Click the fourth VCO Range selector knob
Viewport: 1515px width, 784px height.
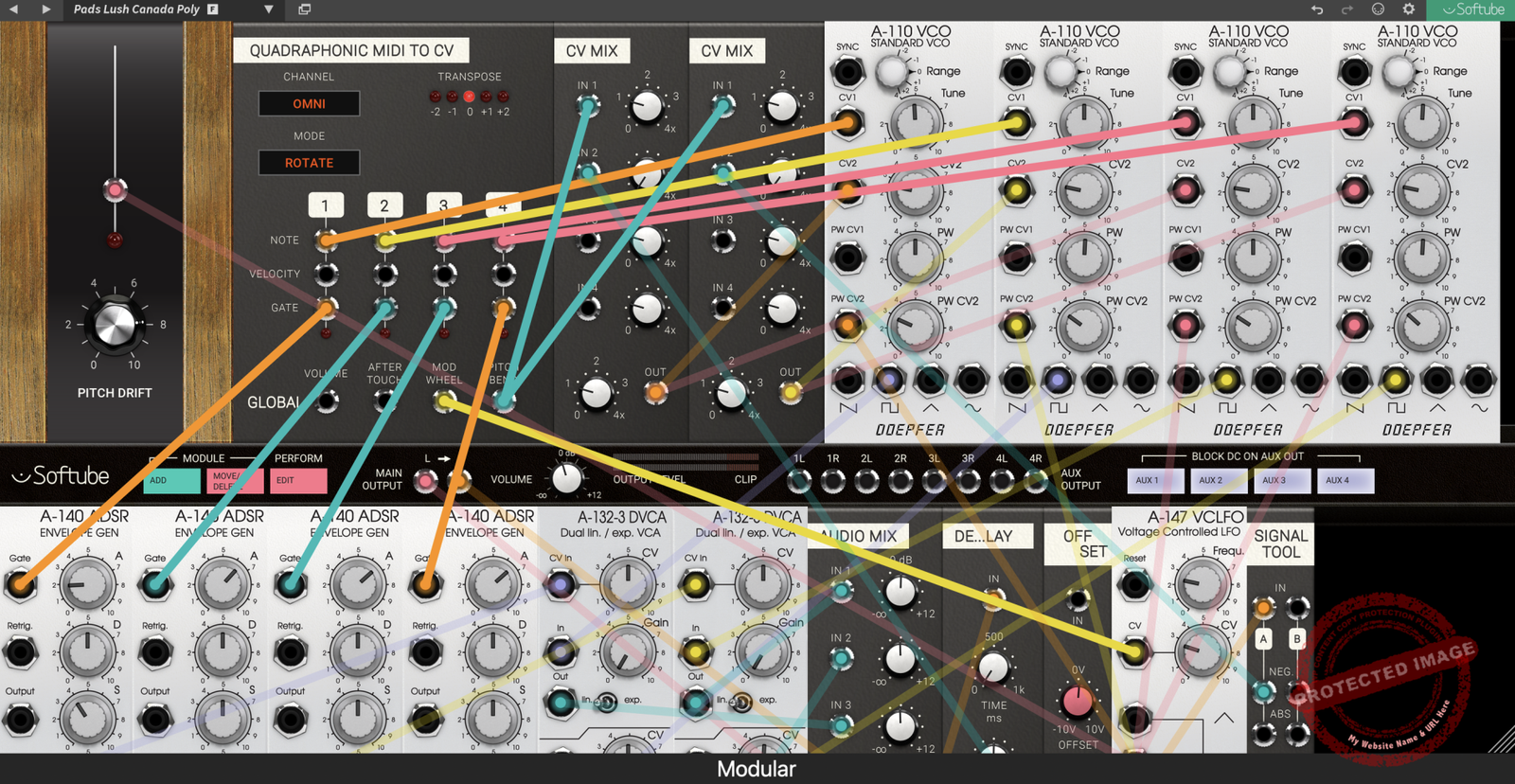pos(1399,71)
